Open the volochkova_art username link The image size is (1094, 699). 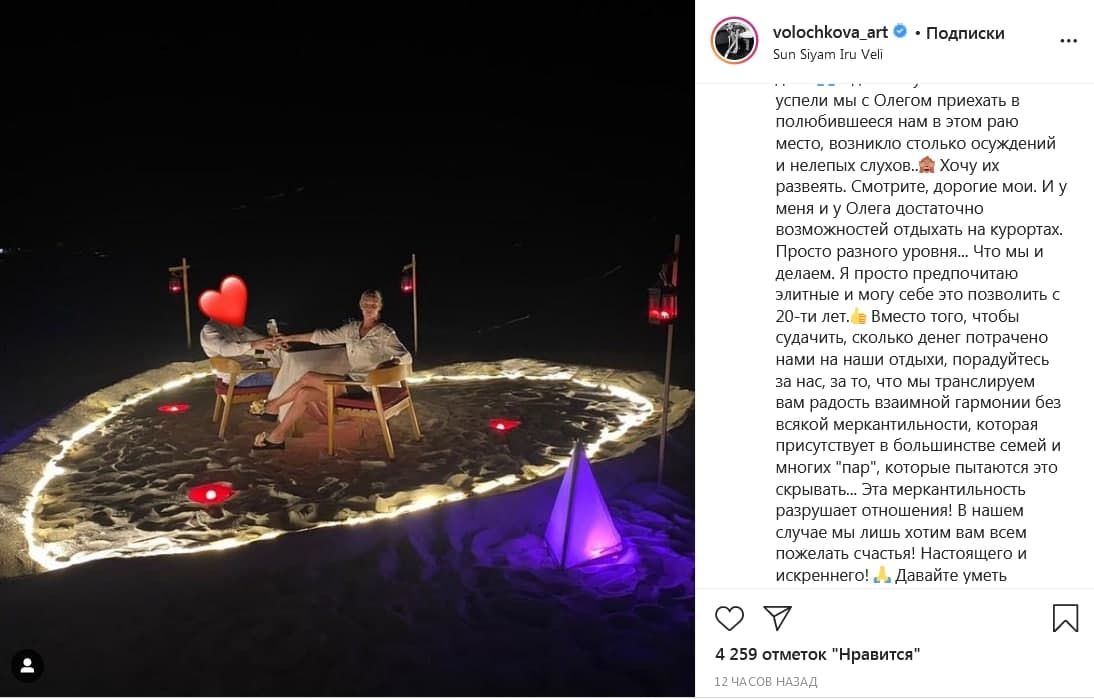coord(830,32)
